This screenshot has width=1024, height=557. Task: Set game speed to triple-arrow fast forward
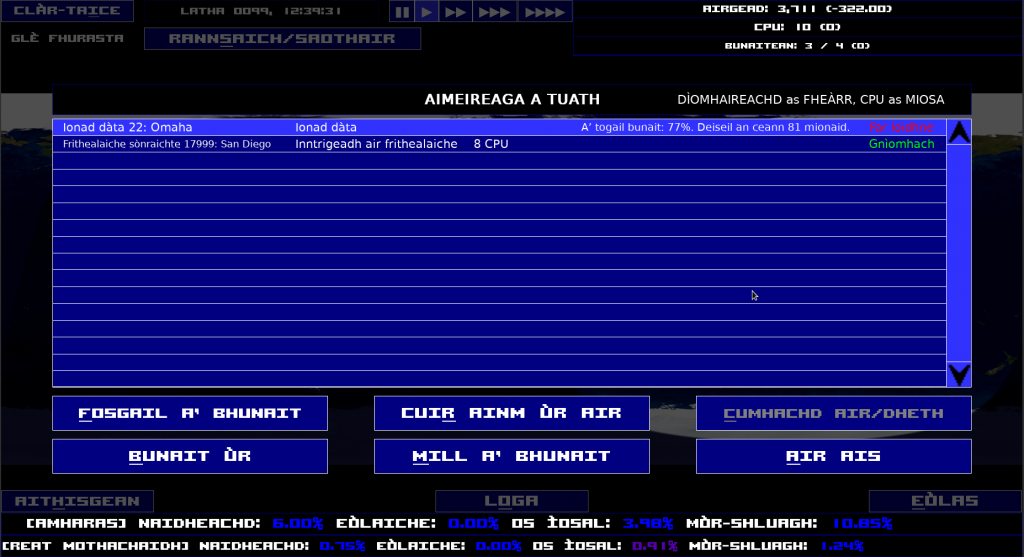pyautogui.click(x=494, y=12)
